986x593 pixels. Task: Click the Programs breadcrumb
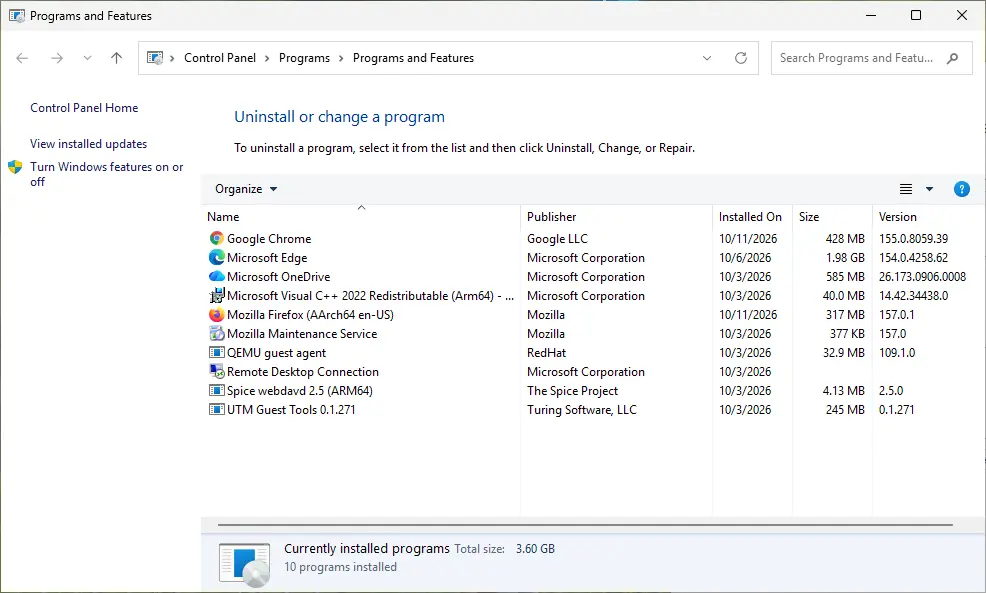pos(304,58)
